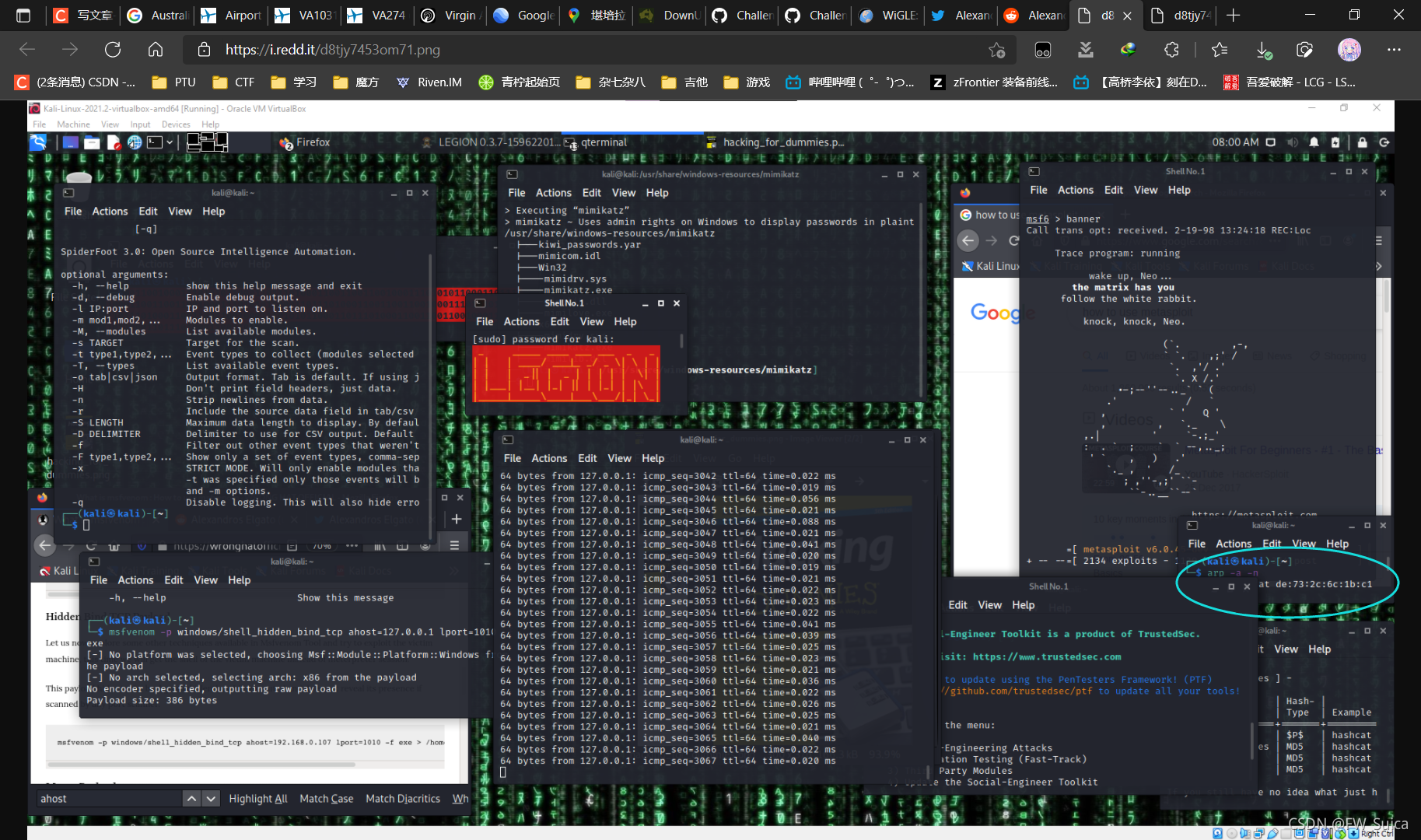Launch the text editor icon in Kali panel
1421x840 pixels.
(114, 142)
